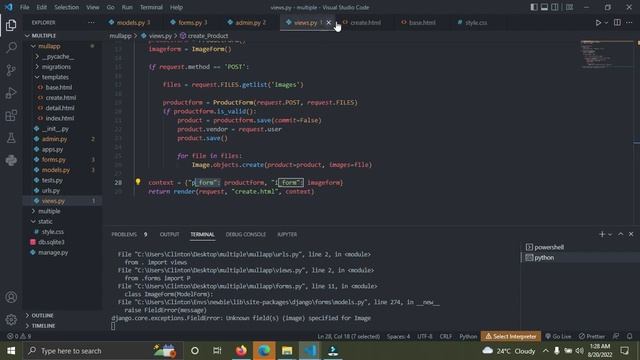Open Customize Layout icon
Image resolution: width=640 pixels, height=360 pixels.
click(x=569, y=7)
